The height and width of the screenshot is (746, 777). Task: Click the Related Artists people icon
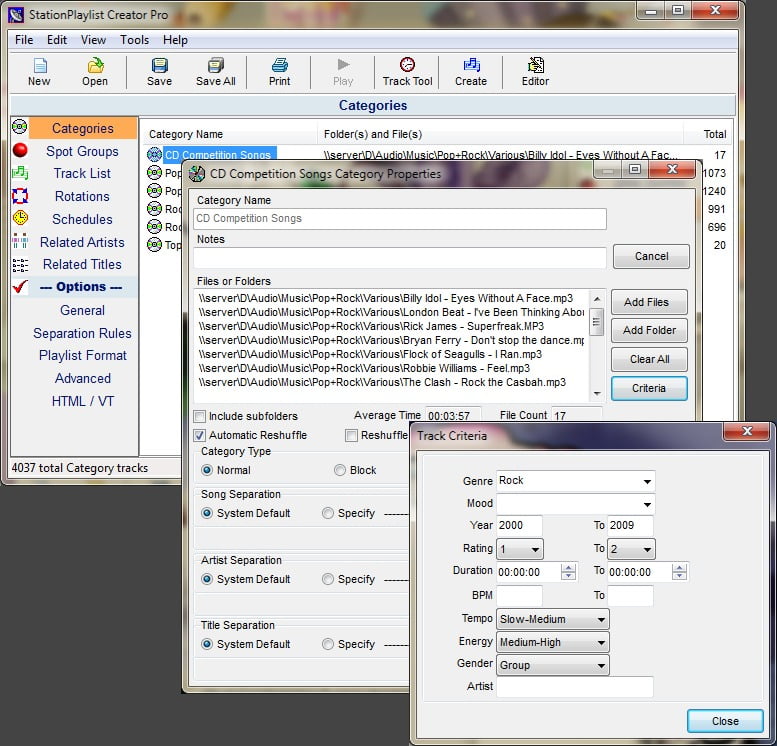click(x=20, y=240)
